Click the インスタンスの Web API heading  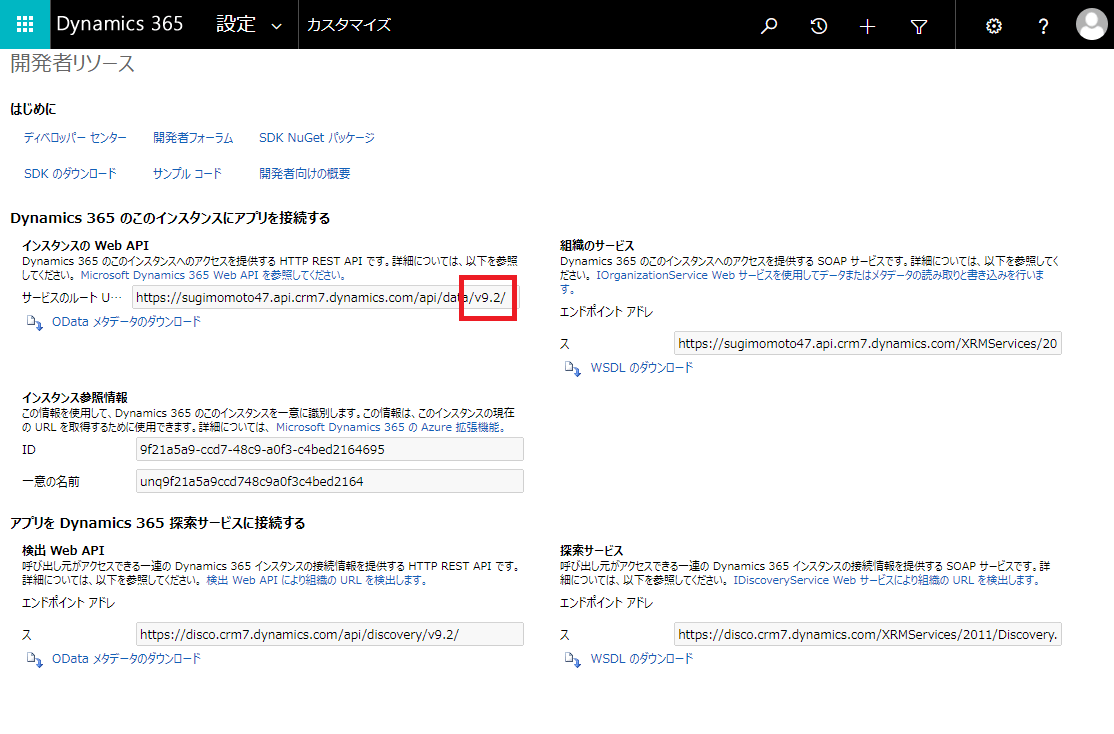click(x=85, y=246)
